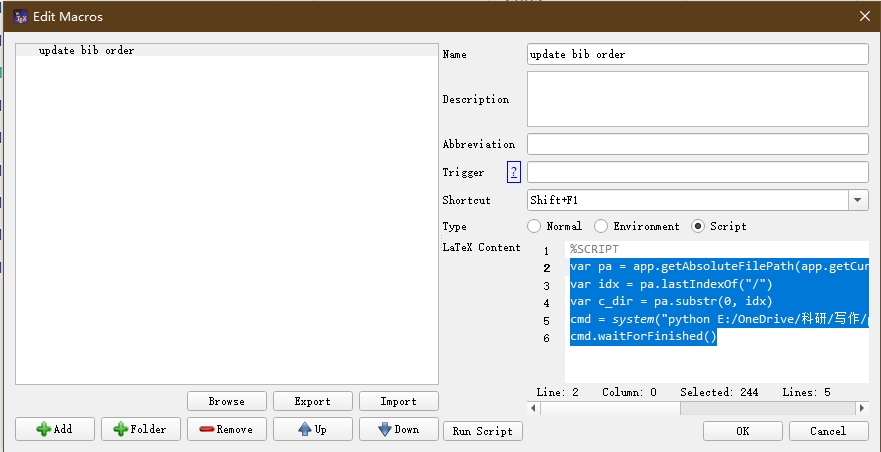Click the %SCRIPT line in editor
Viewport: 881px width, 452px height.
pyautogui.click(x=594, y=249)
